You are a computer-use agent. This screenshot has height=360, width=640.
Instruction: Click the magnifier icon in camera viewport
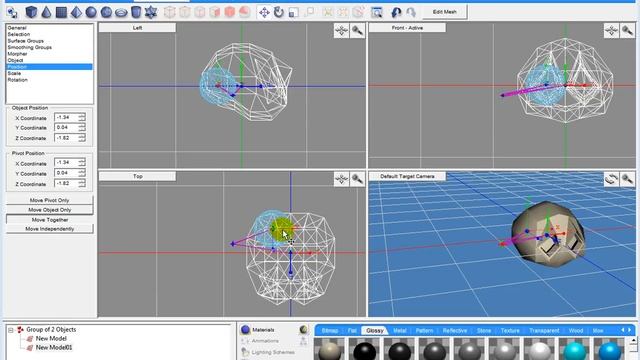[627, 179]
